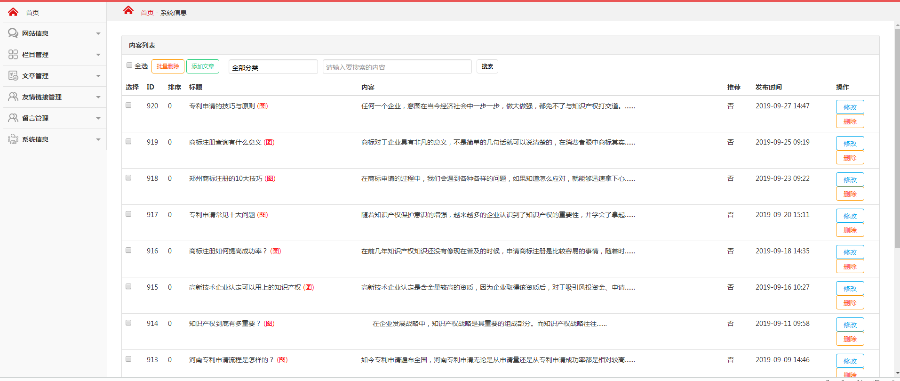Click the orange delete button for article 919

click(x=850, y=157)
